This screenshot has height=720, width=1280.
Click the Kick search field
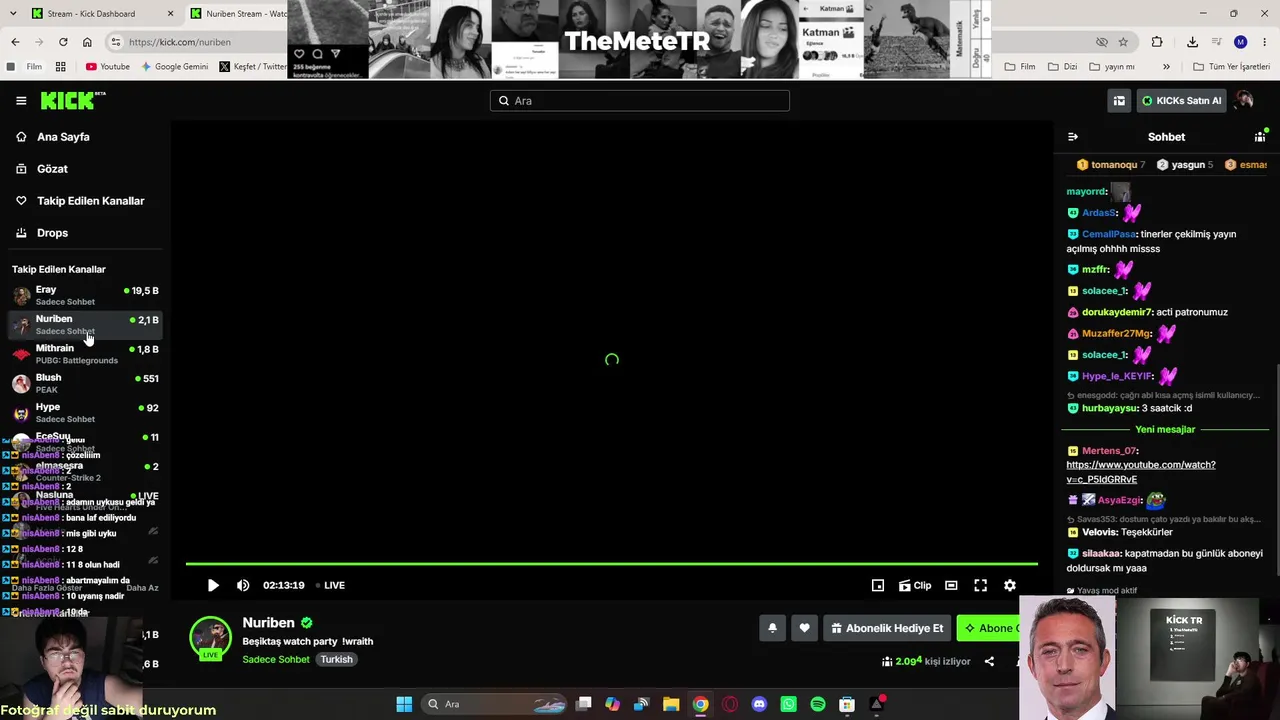point(640,101)
